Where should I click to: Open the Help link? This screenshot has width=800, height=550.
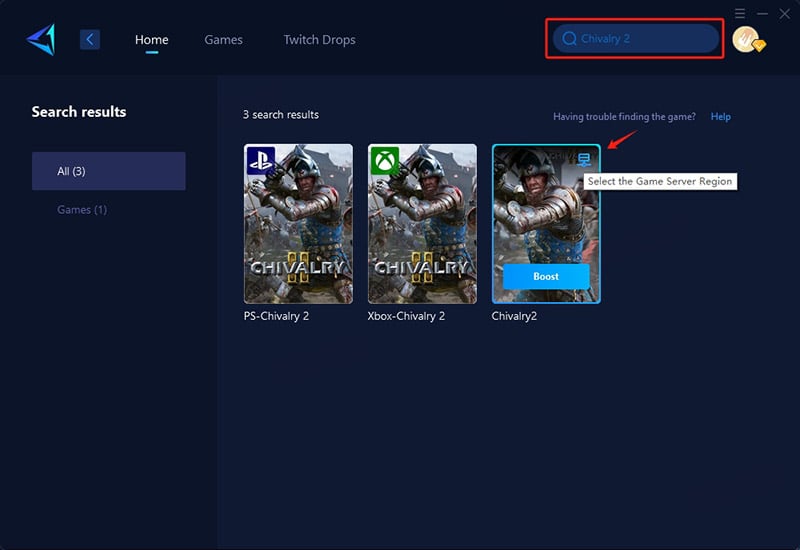click(720, 116)
